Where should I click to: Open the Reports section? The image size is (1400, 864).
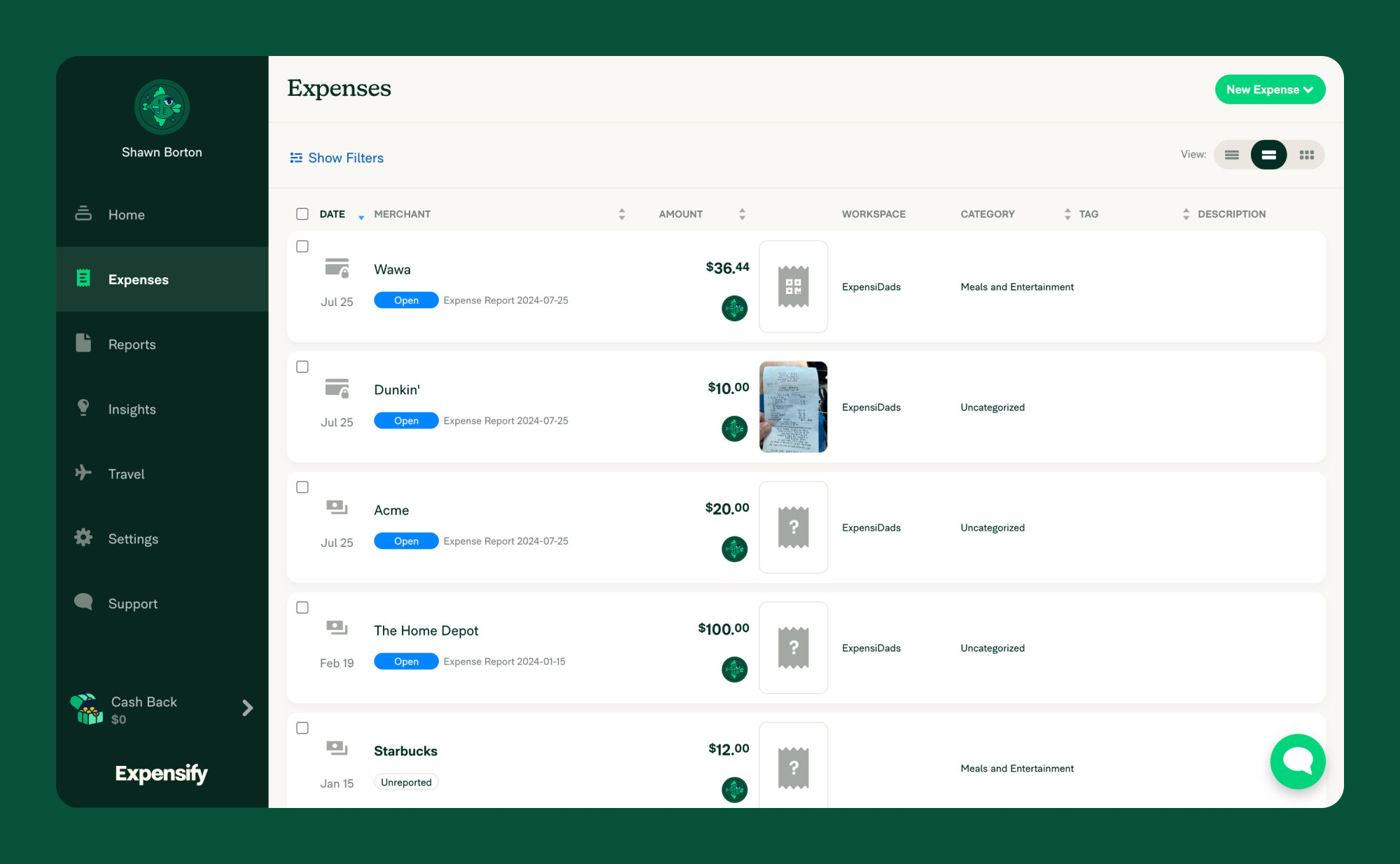coord(162,344)
